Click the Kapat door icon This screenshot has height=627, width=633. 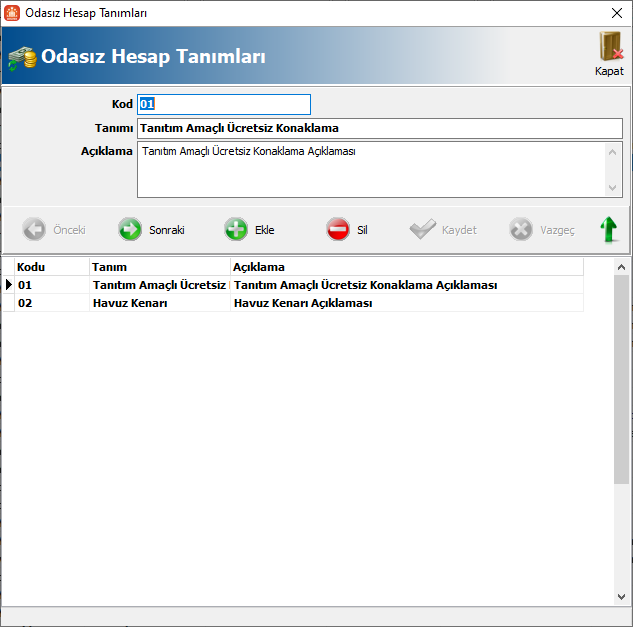click(609, 48)
